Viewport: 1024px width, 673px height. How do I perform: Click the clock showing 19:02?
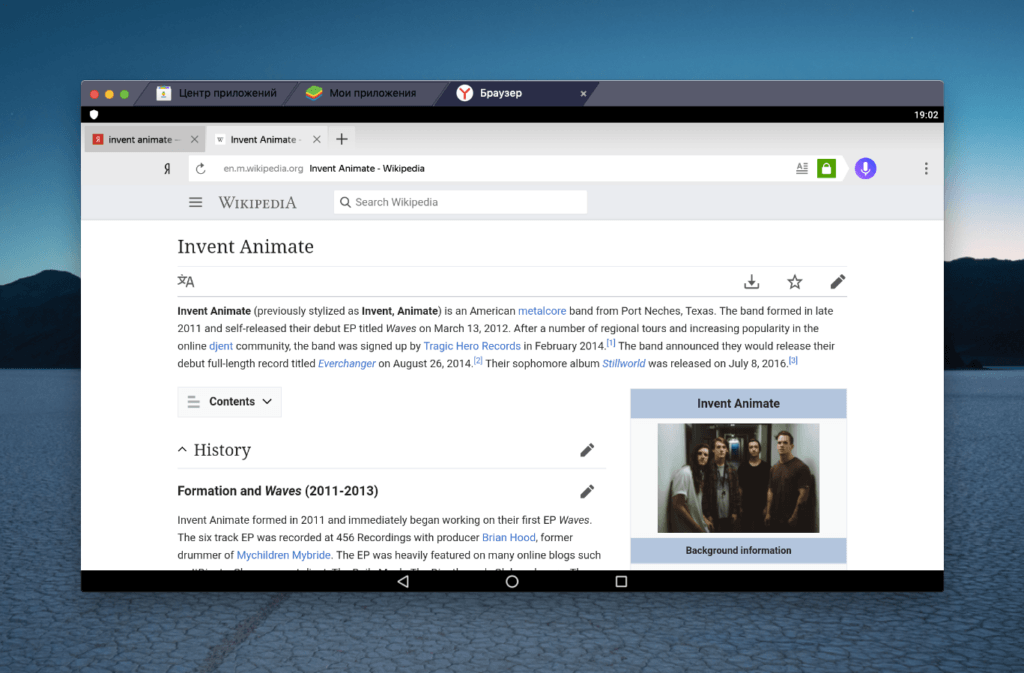(926, 115)
